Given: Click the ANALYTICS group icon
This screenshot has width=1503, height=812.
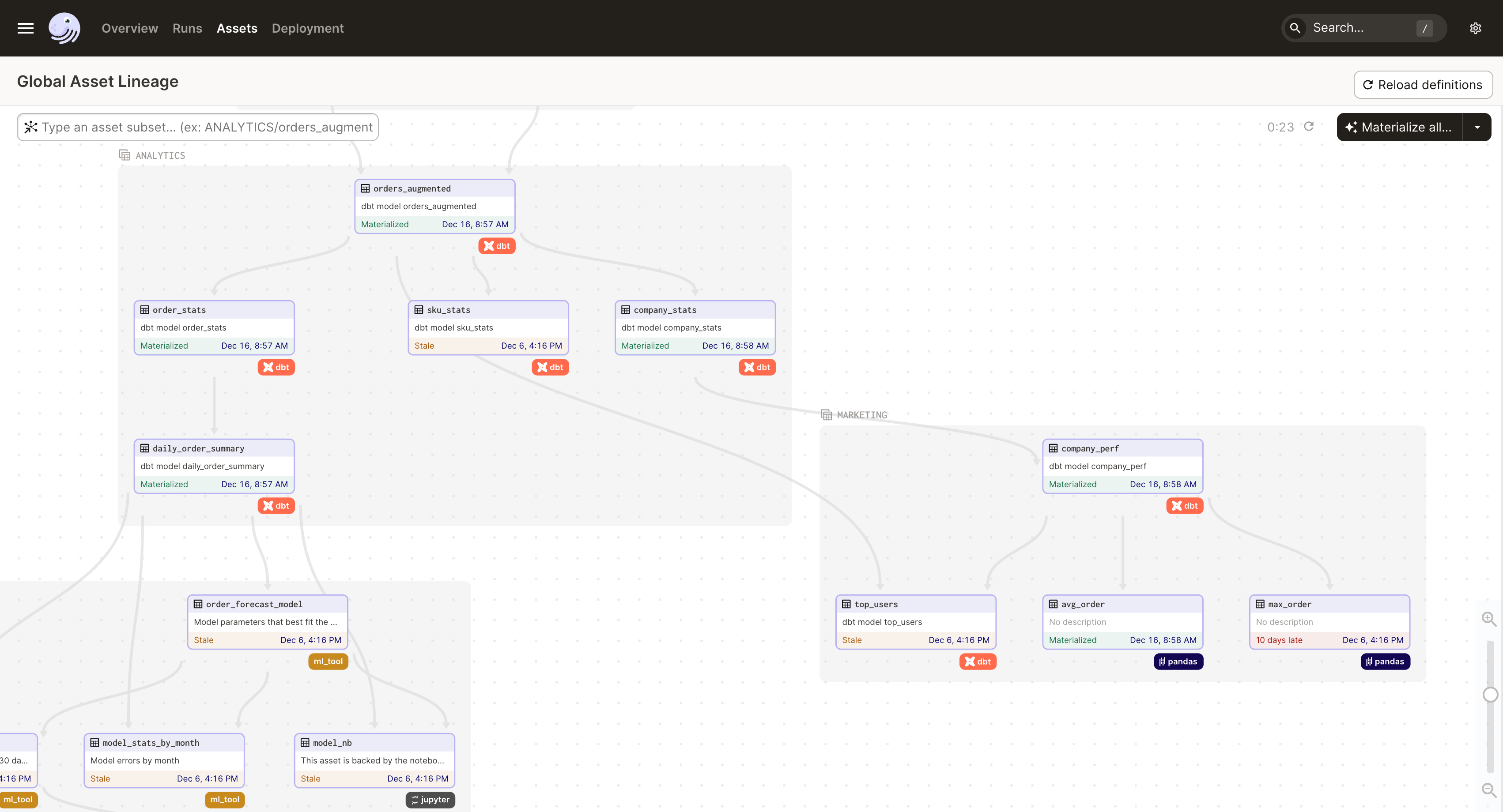Looking at the screenshot, I should point(124,155).
